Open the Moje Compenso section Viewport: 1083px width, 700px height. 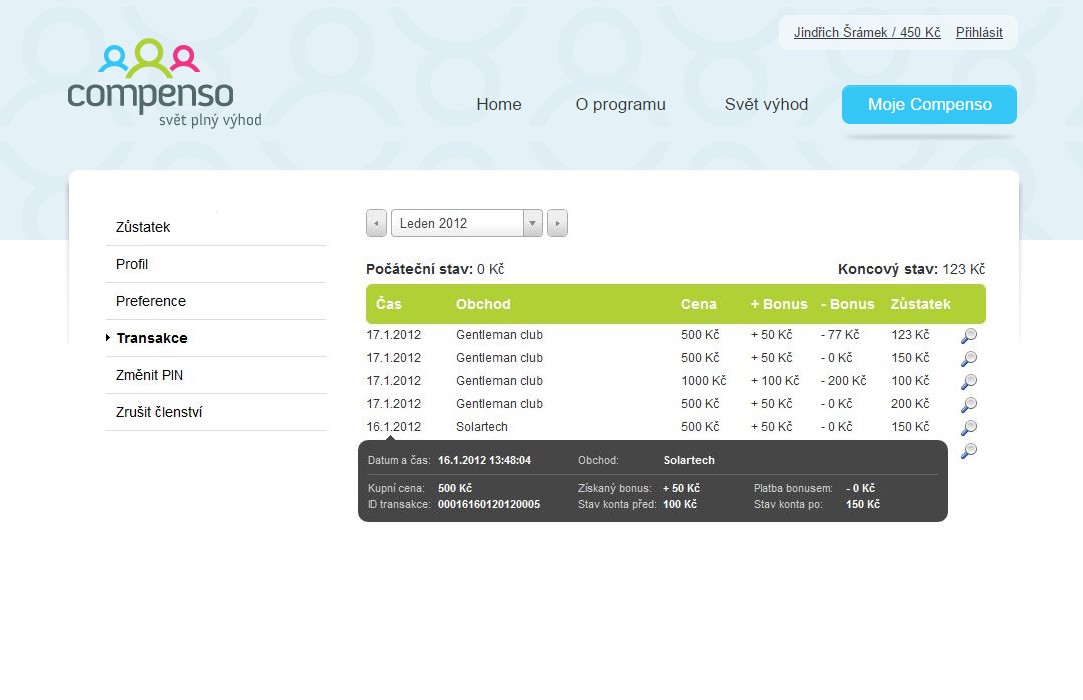(929, 104)
